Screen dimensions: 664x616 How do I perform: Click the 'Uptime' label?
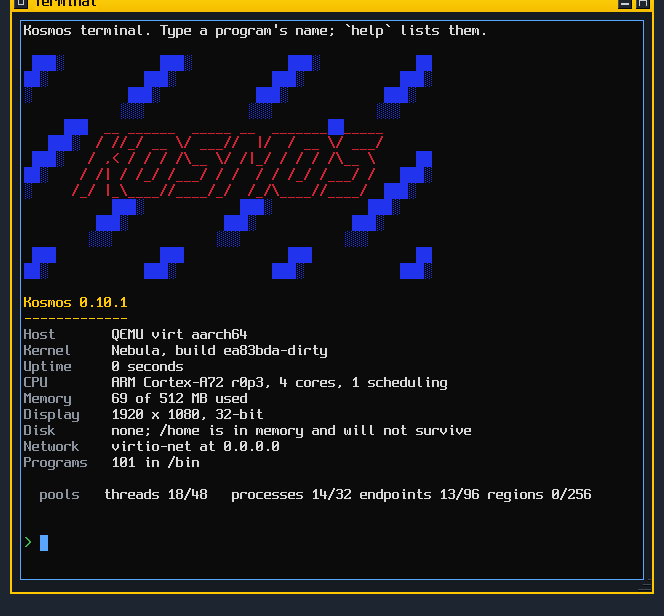click(x=47, y=367)
